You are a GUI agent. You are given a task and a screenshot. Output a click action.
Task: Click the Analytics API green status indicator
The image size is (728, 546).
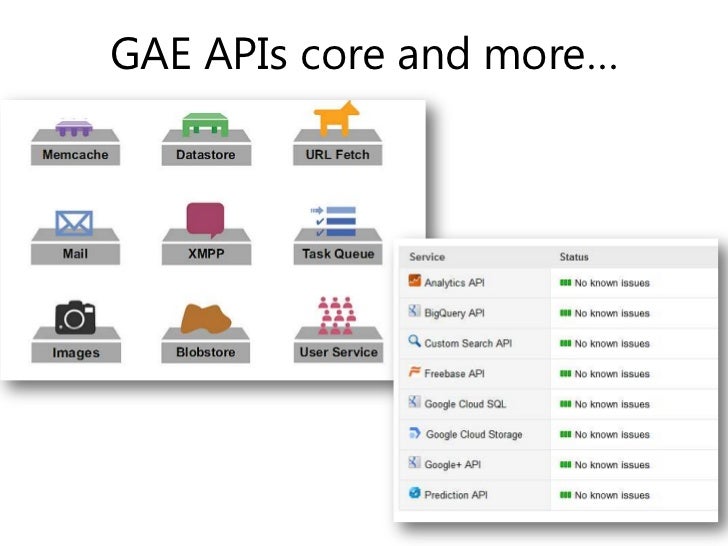click(565, 283)
